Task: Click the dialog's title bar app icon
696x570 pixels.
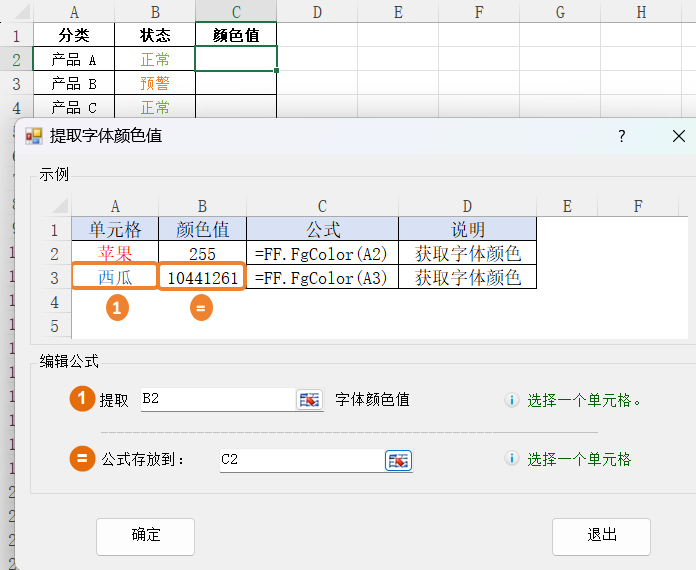Action: coord(34,136)
